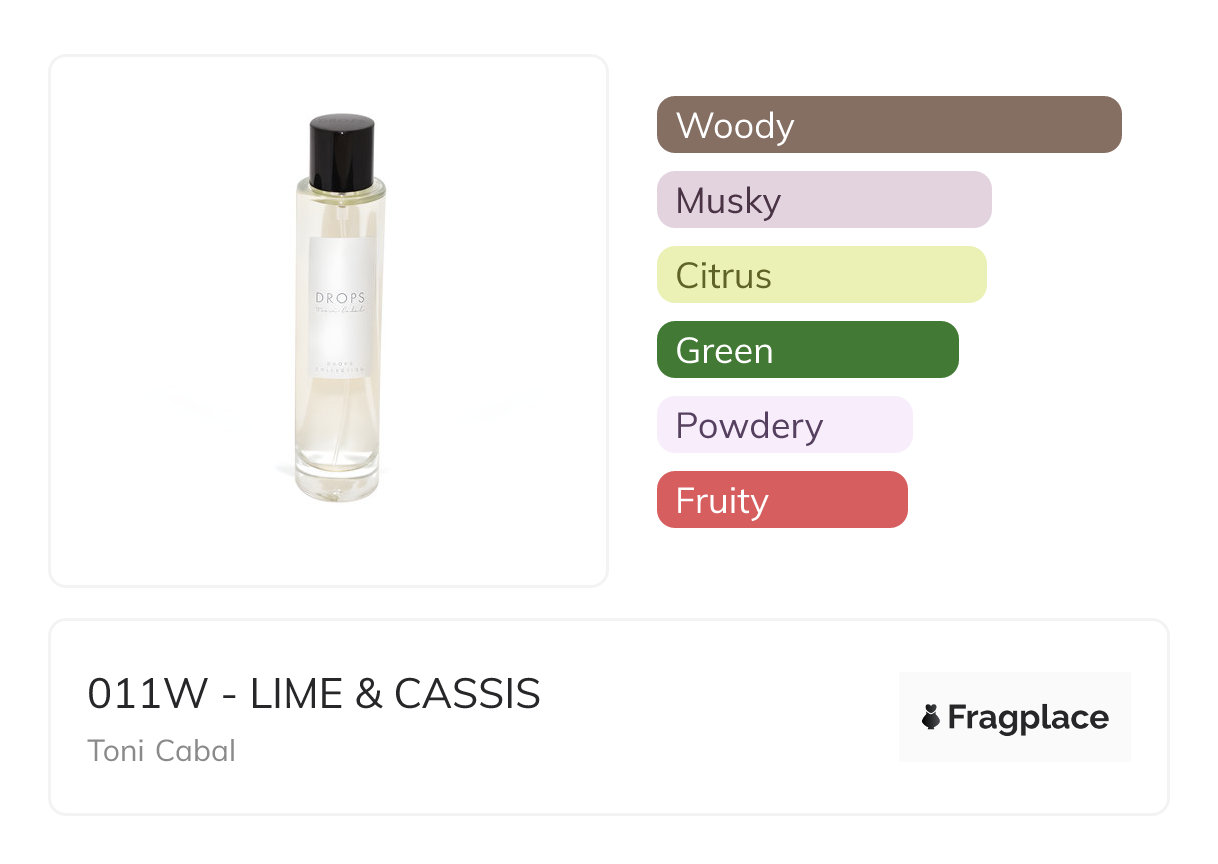Viewport: 1218px width, 864px height.
Task: Click the 011W code in the title
Action: pos(149,694)
